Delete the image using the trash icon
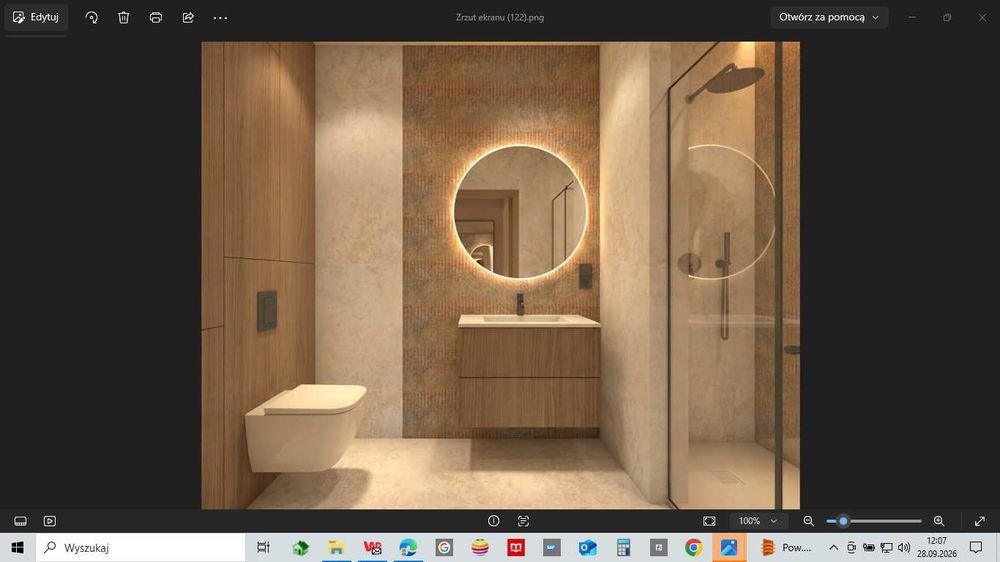This screenshot has height=562, width=1000. click(124, 18)
